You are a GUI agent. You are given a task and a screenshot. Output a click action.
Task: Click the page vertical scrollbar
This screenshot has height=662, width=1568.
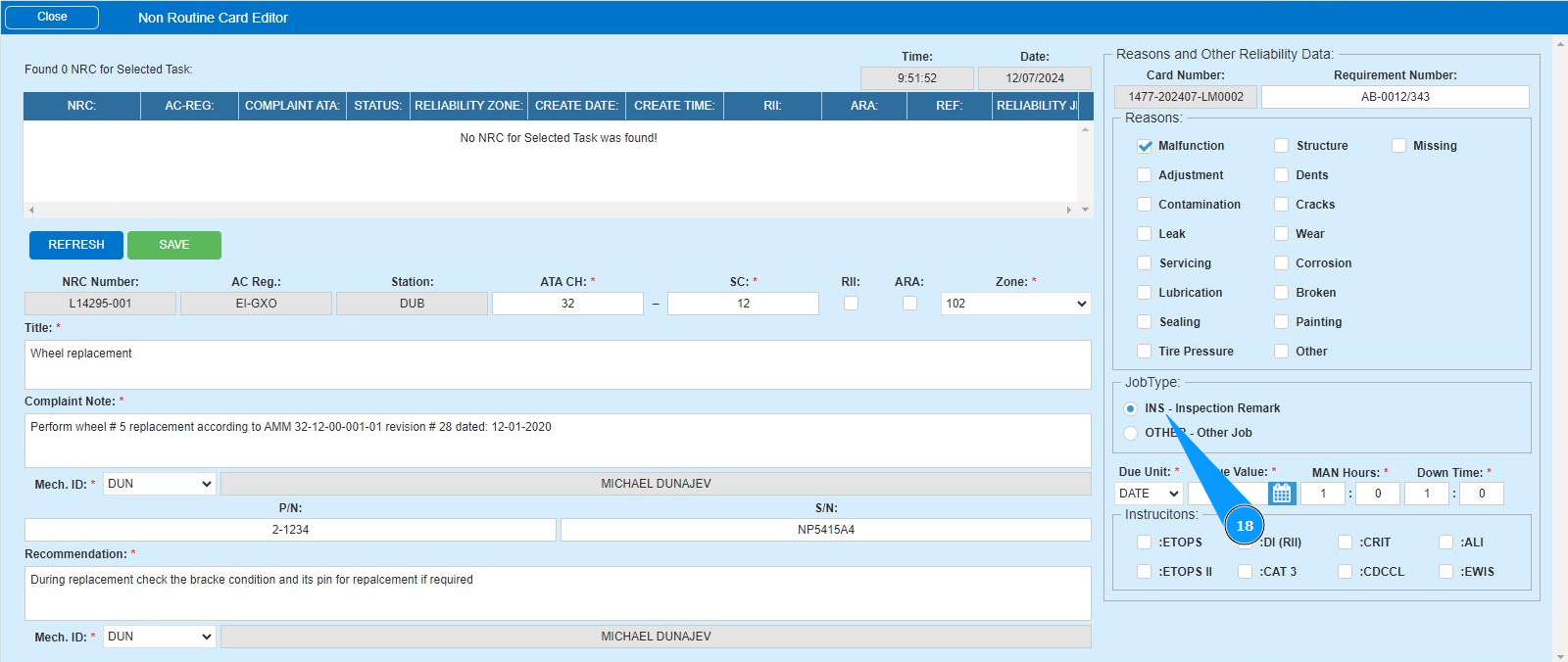pos(1560,343)
